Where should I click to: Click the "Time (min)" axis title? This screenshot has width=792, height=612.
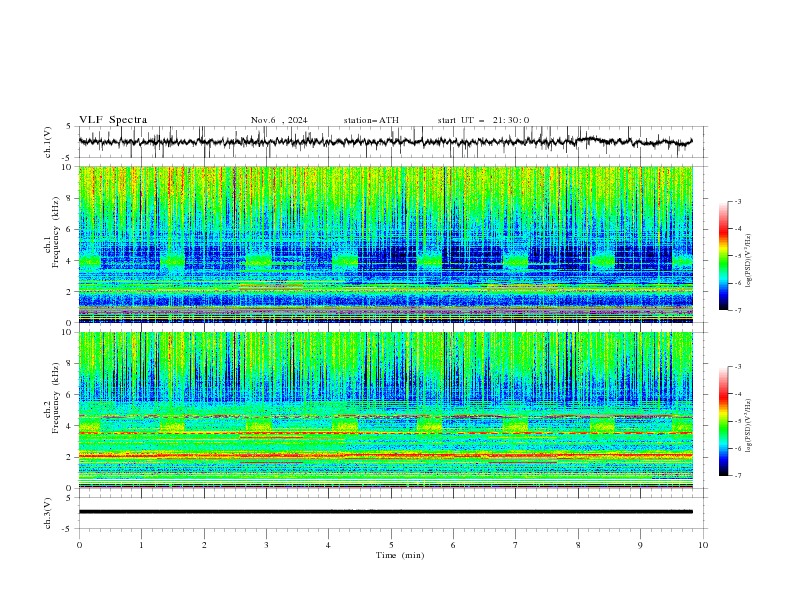point(400,555)
